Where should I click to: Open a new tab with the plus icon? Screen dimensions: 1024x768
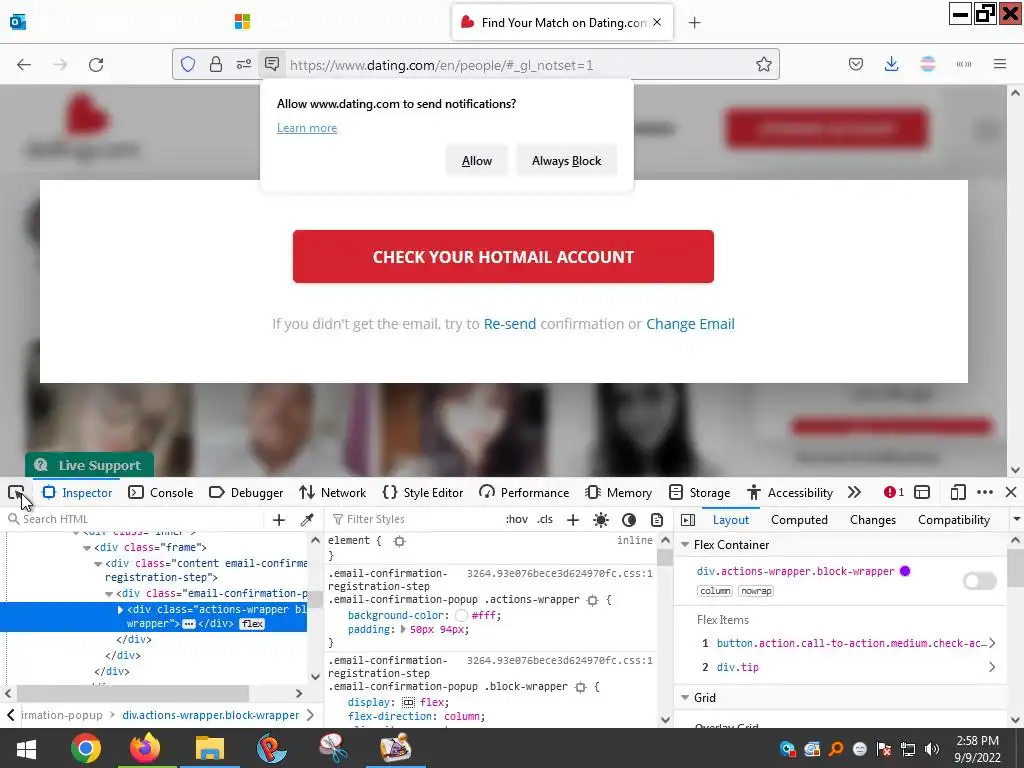click(694, 23)
